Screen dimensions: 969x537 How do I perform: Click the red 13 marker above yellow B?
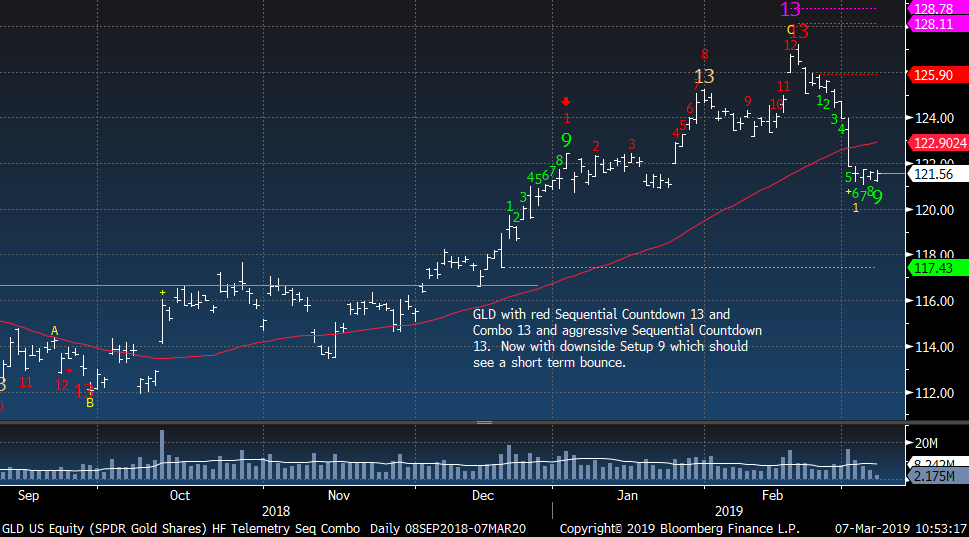83,391
